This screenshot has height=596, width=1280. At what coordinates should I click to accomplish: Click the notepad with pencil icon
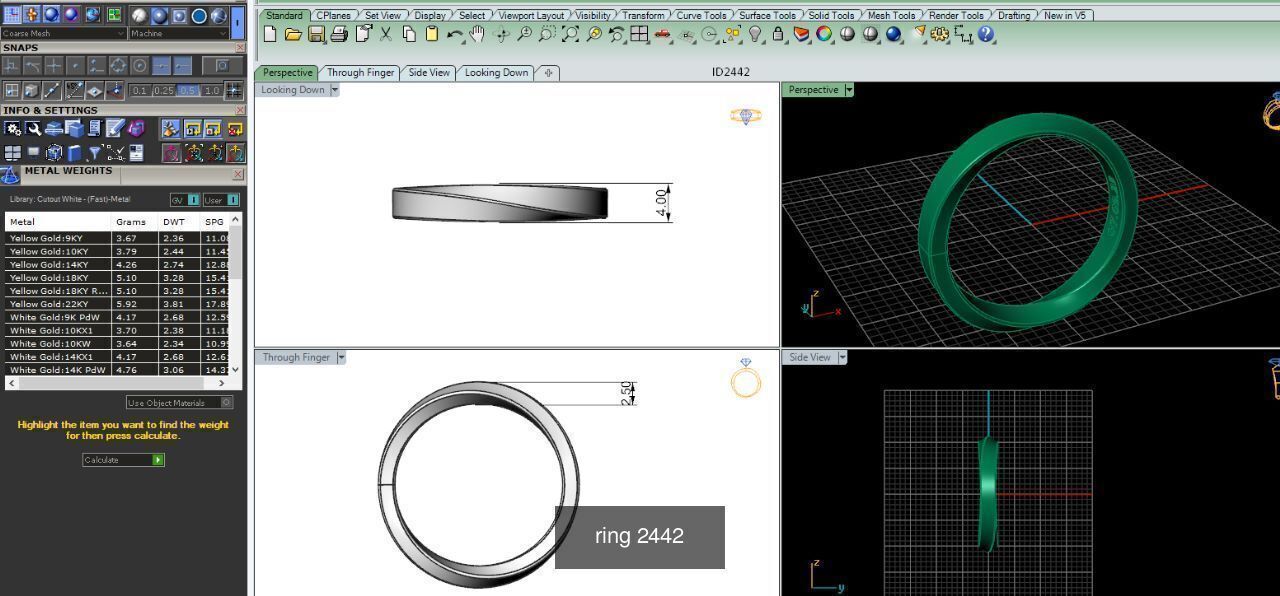(x=115, y=129)
